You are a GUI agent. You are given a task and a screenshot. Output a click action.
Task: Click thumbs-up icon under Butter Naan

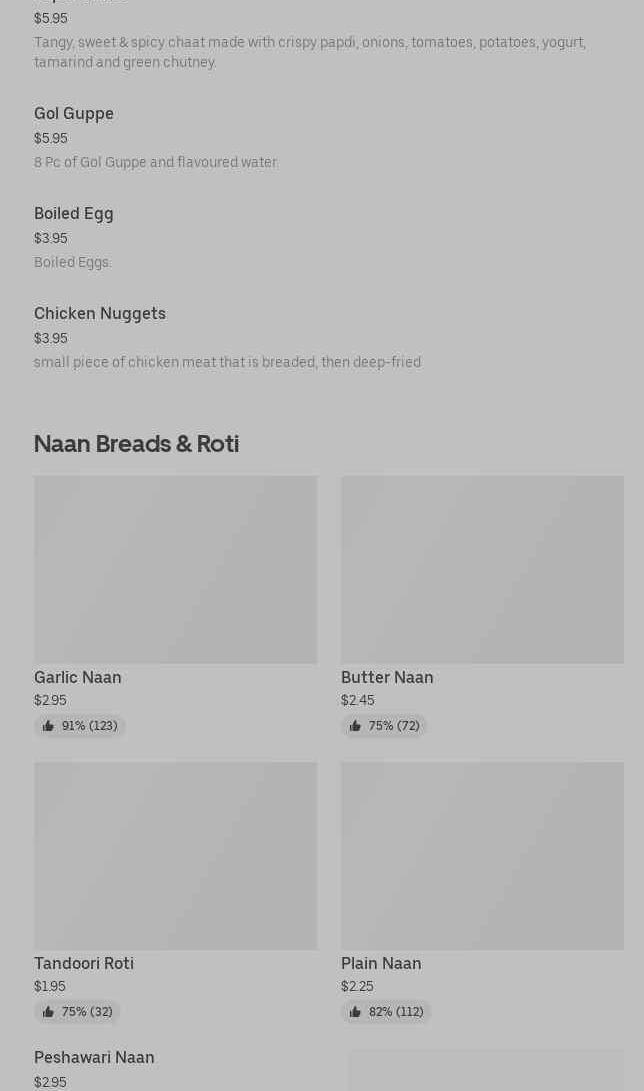click(x=355, y=726)
